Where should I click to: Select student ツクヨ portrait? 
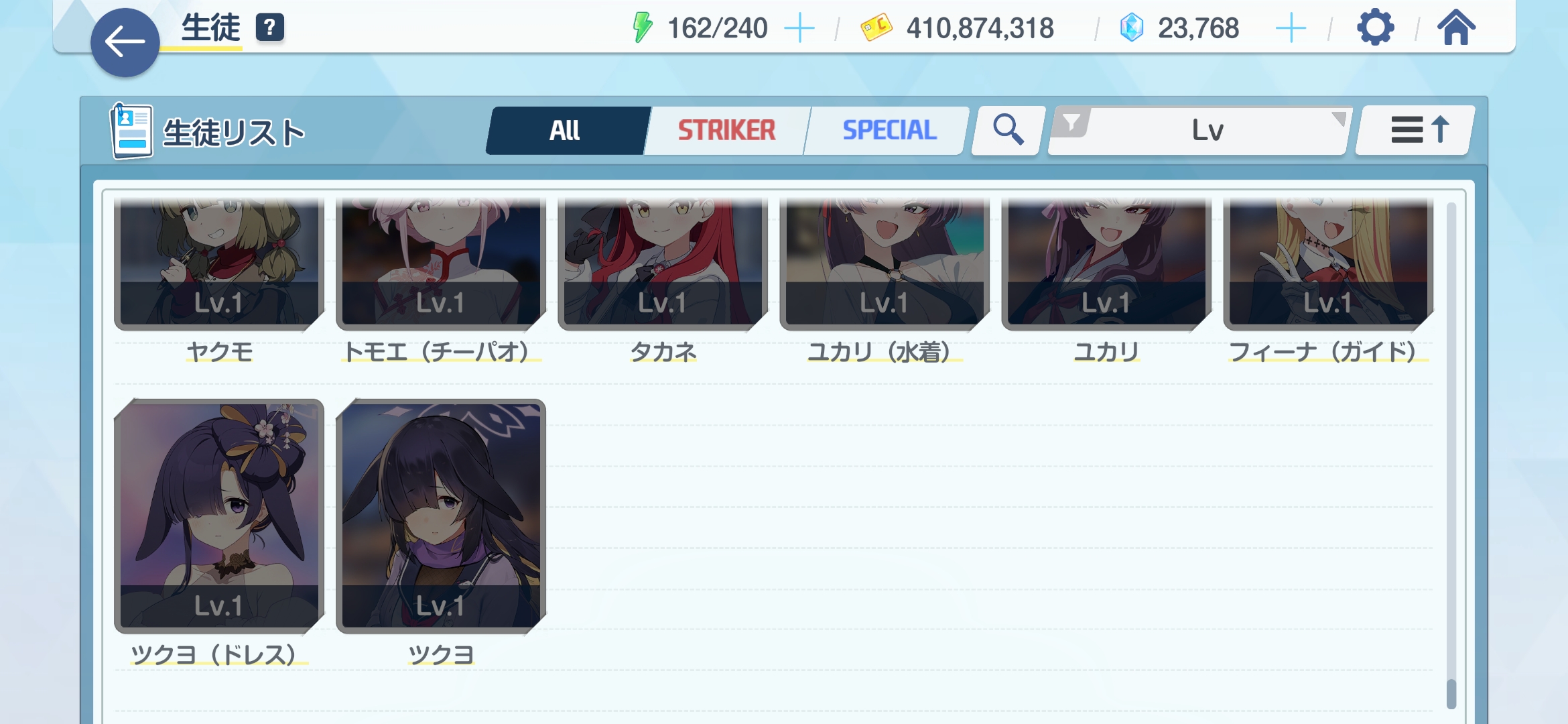pos(441,516)
